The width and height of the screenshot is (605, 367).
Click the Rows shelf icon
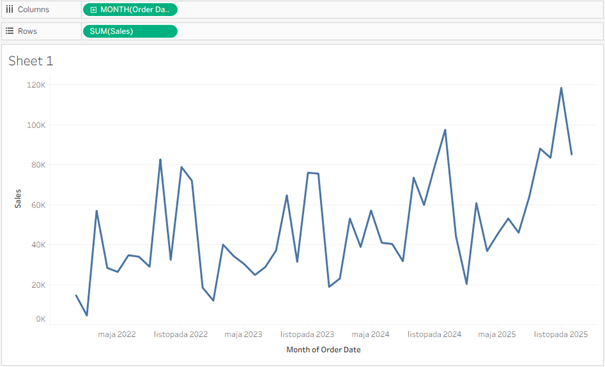[x=10, y=31]
